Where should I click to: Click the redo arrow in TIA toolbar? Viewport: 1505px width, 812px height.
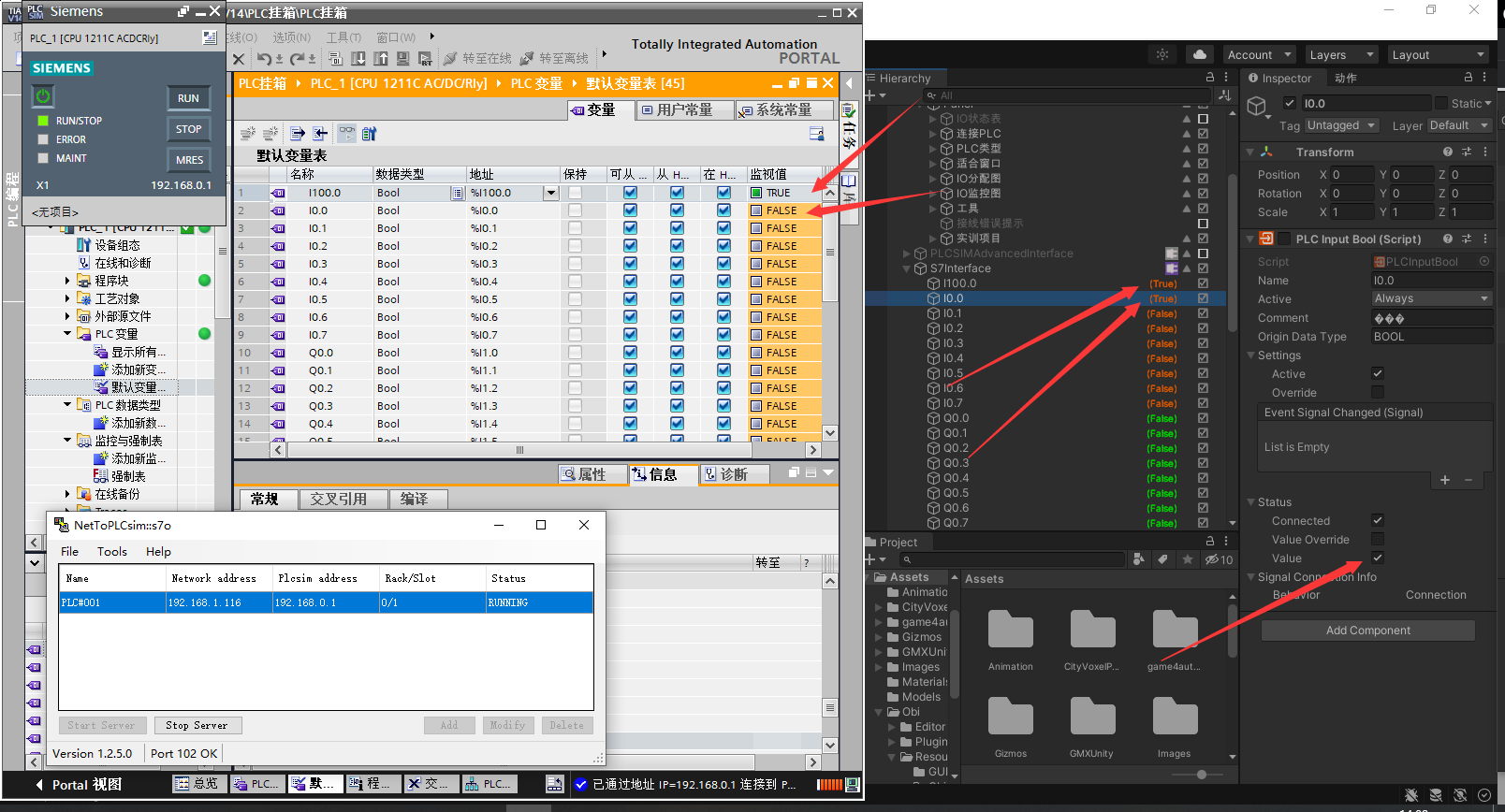pos(298,59)
